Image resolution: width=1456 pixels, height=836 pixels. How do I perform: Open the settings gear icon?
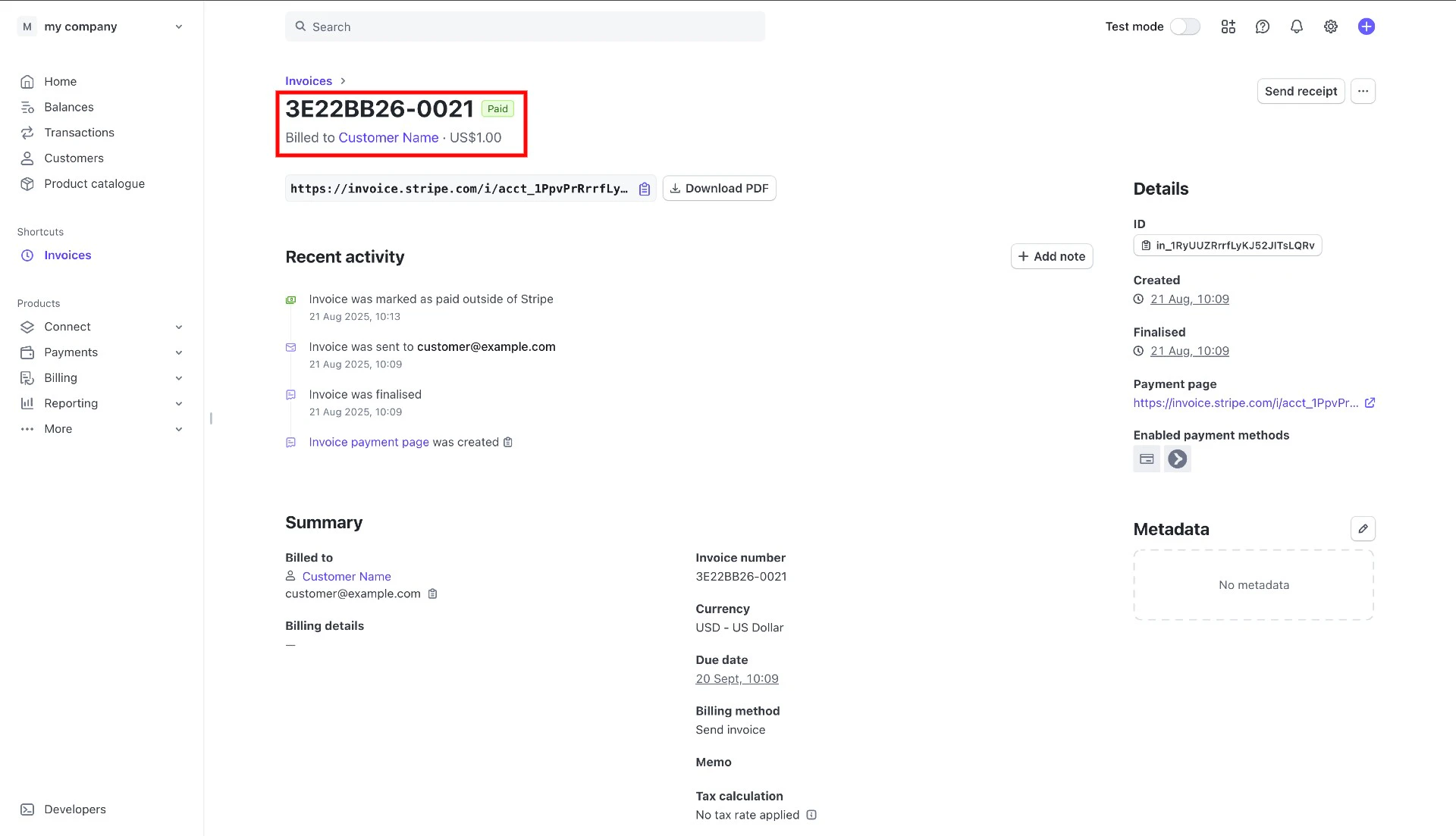pos(1330,27)
